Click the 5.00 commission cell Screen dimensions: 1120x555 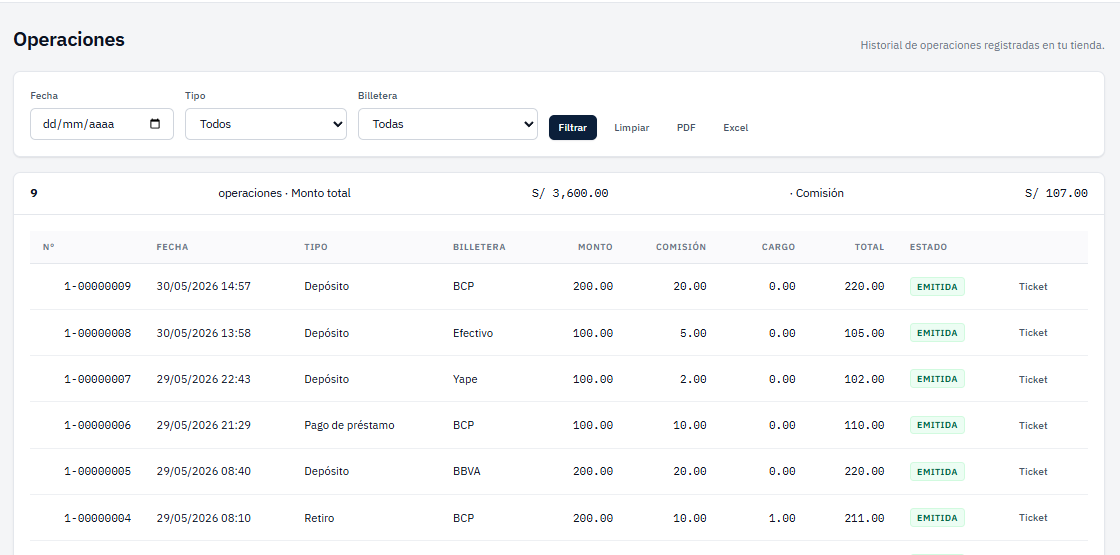(x=693, y=333)
